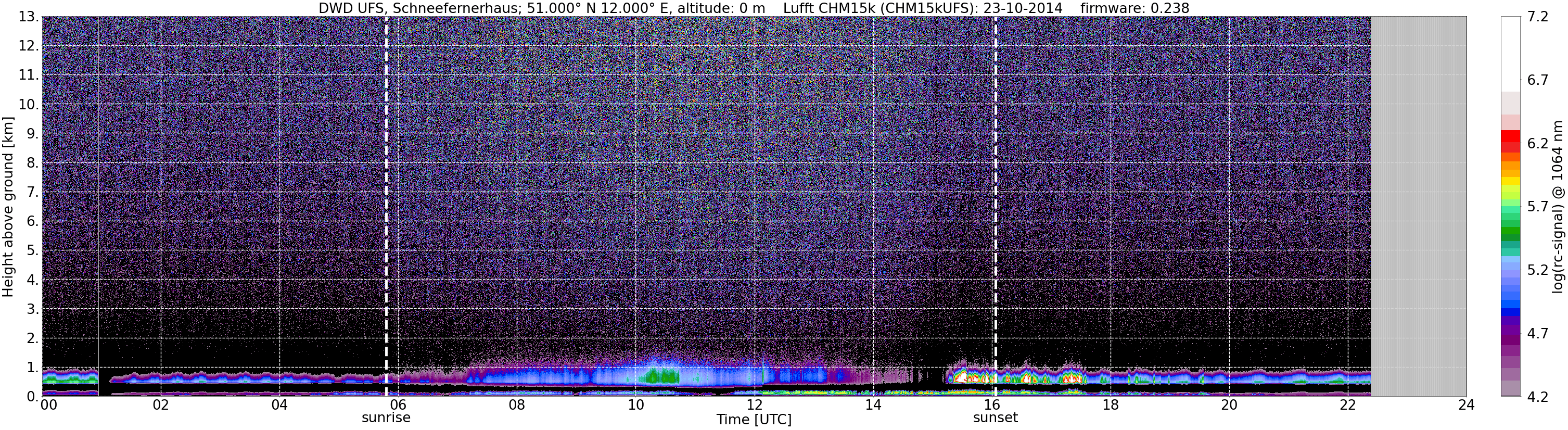Select the dashed sunrise marker line

[387, 207]
